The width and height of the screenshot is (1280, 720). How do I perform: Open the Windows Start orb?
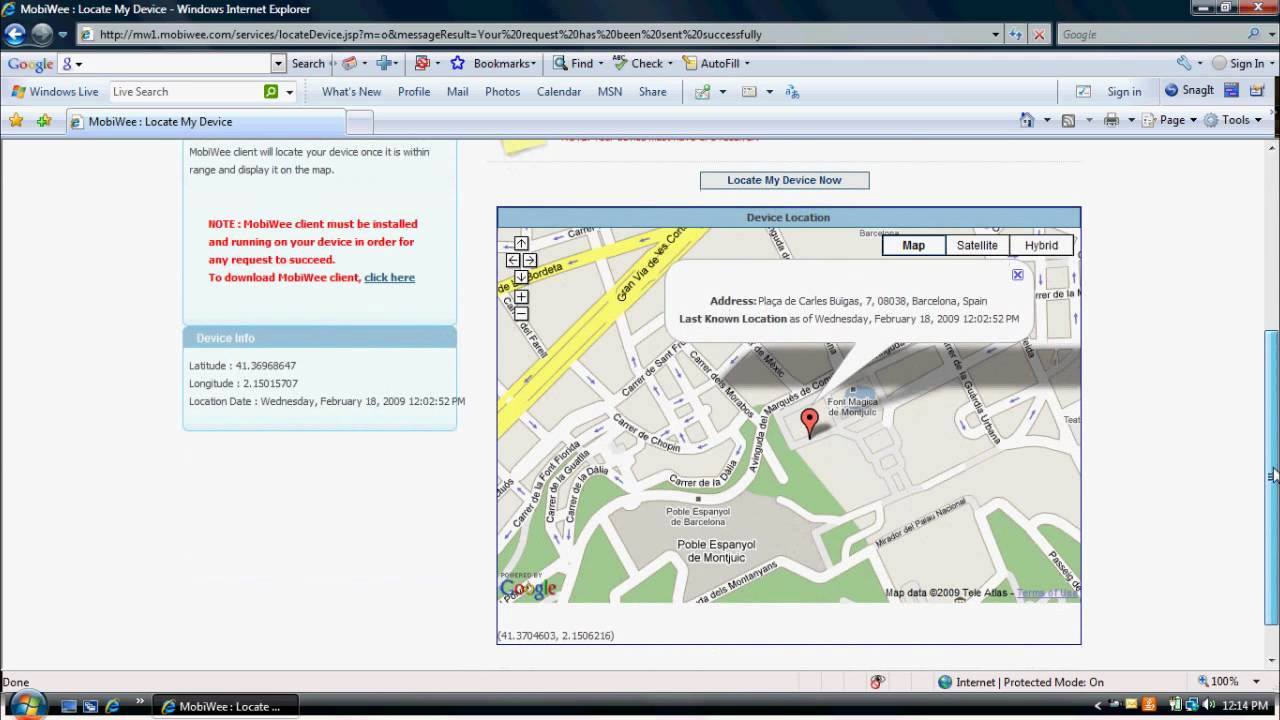click(x=27, y=704)
